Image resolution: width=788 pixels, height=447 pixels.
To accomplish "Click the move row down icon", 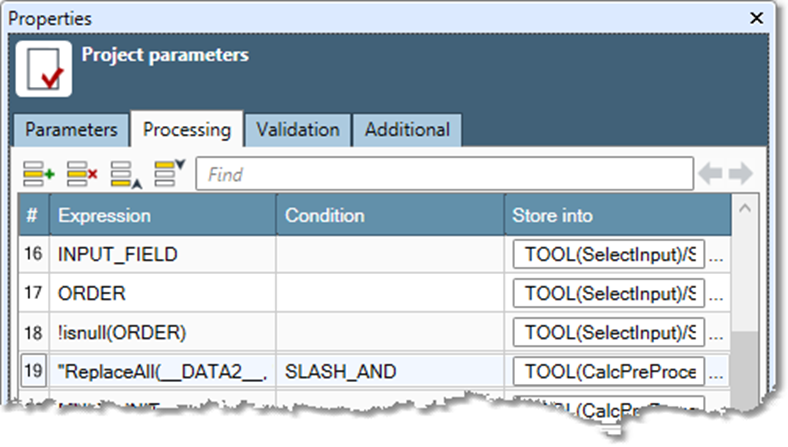I will 168,173.
